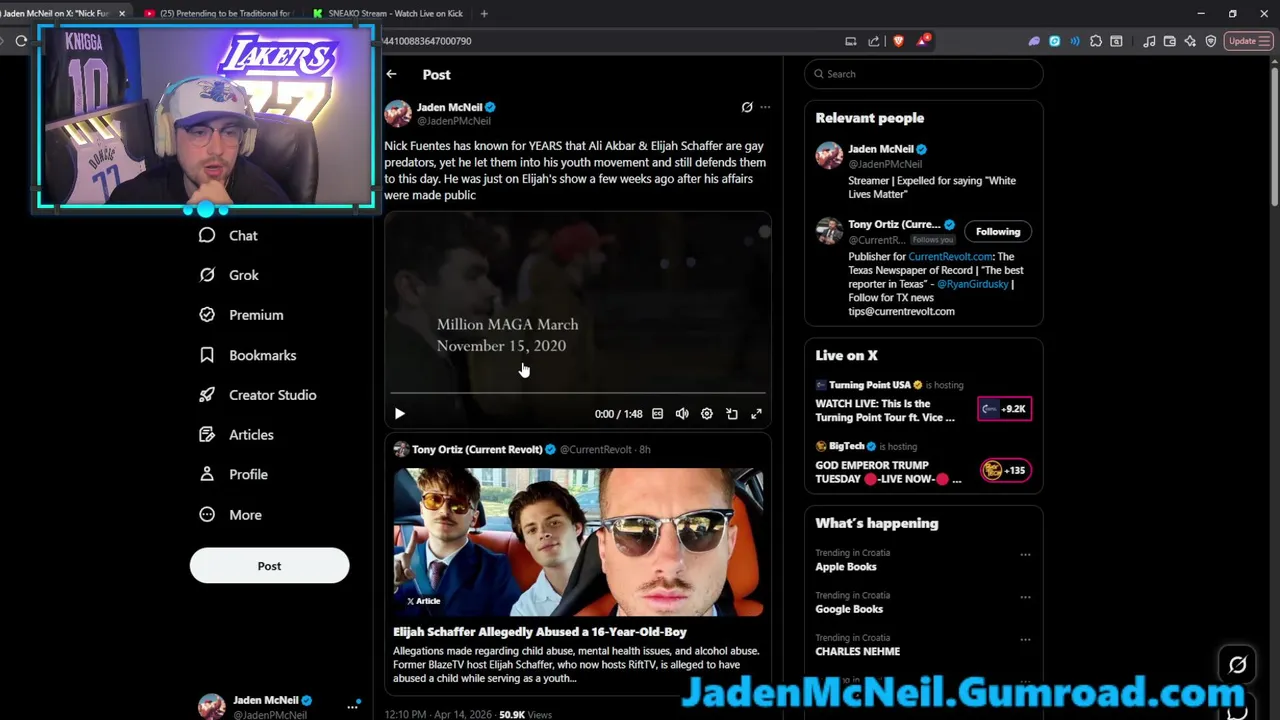Open the CHARLES NEHME trending topic
Screen dimensions: 1280x720
(x=857, y=651)
